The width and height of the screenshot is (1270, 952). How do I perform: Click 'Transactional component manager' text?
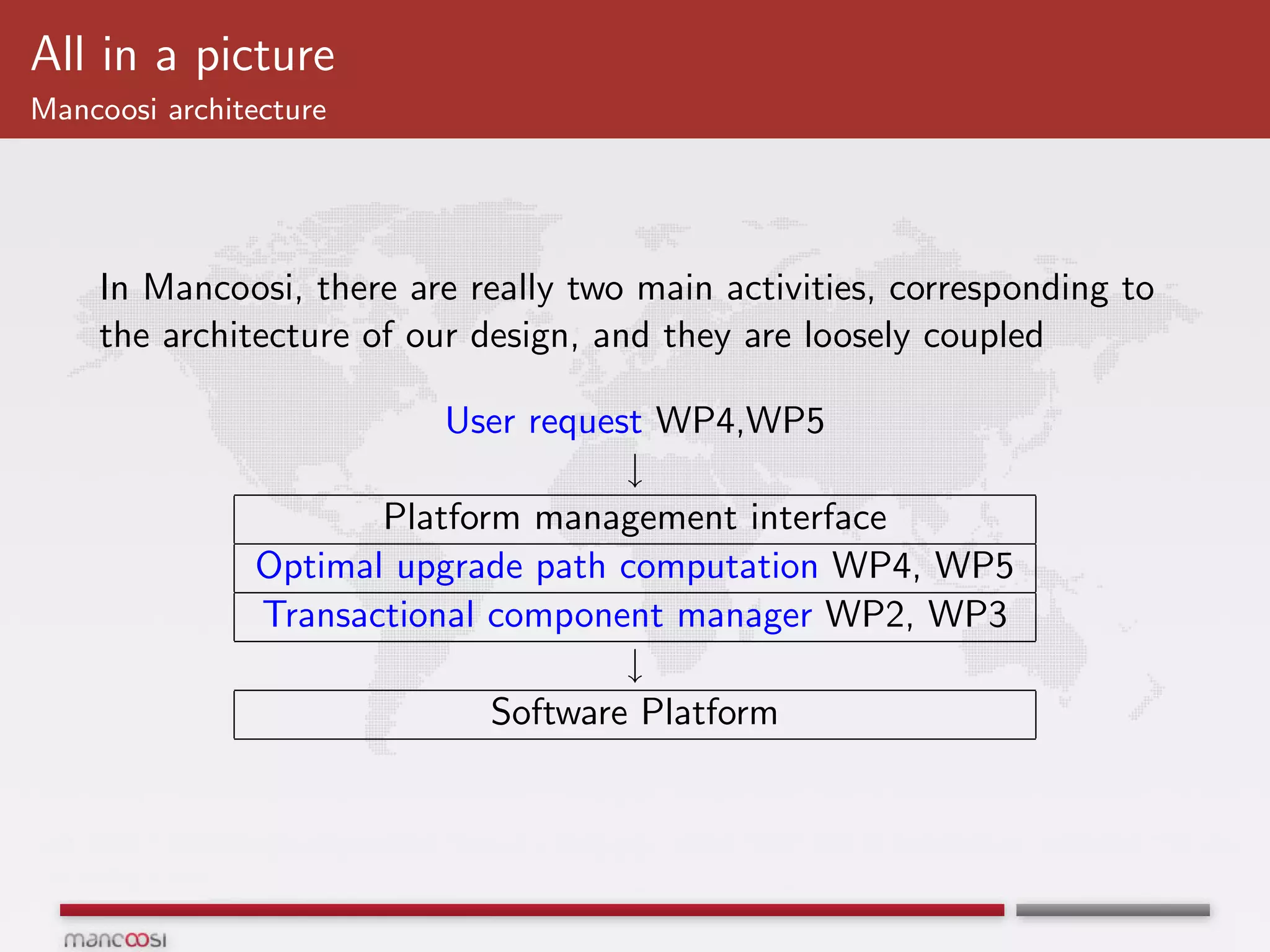(538, 615)
